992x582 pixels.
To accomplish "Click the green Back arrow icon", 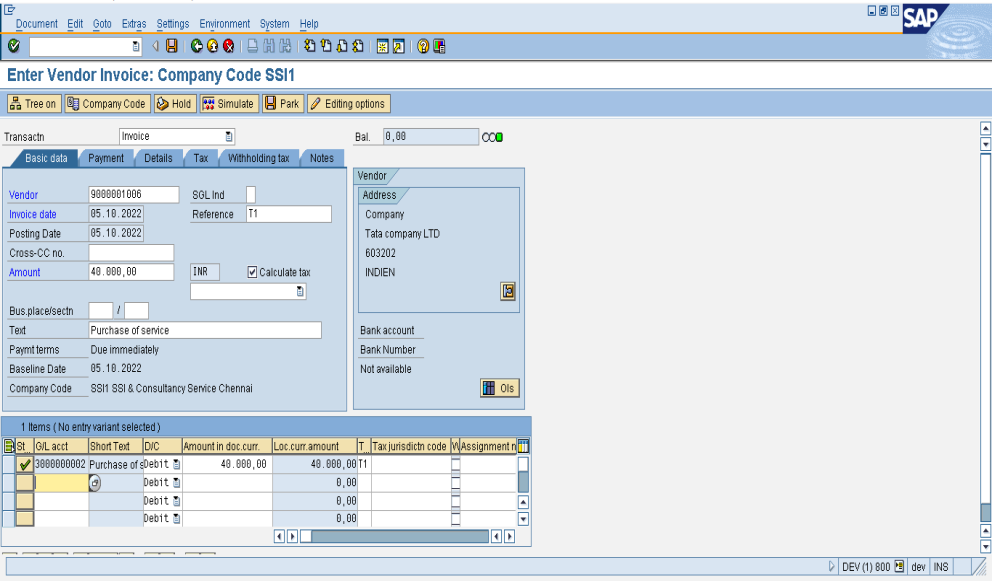I will 196,47.
